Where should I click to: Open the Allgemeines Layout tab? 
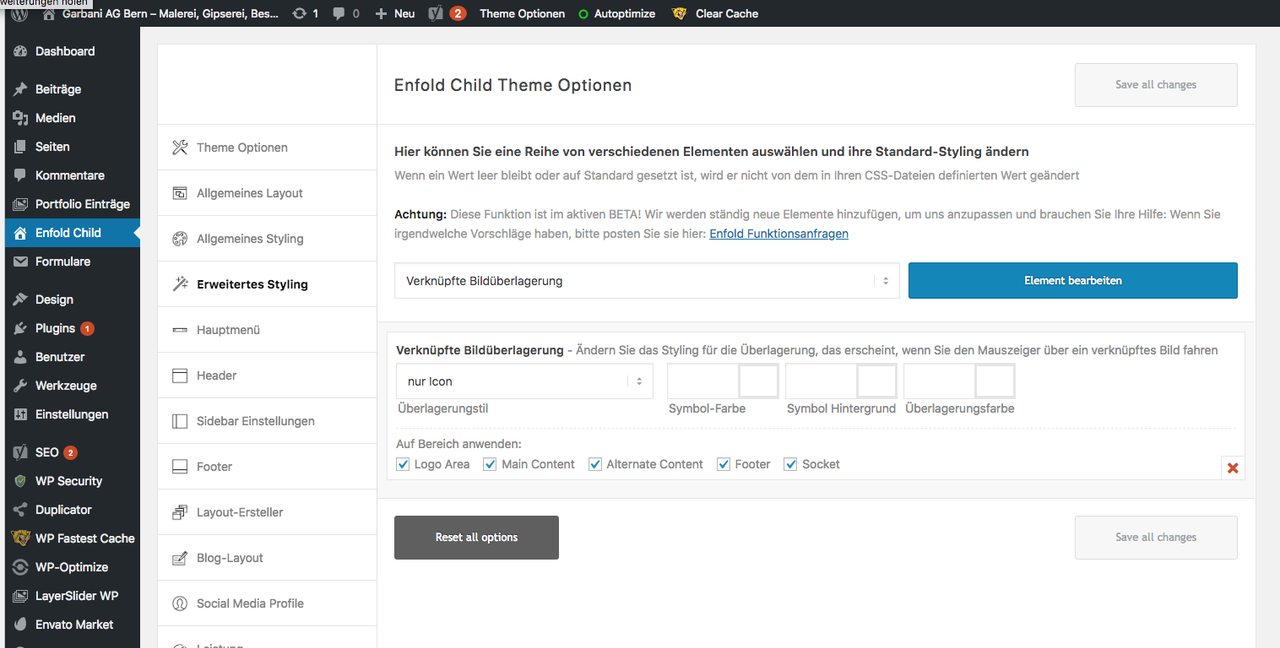[x=267, y=193]
